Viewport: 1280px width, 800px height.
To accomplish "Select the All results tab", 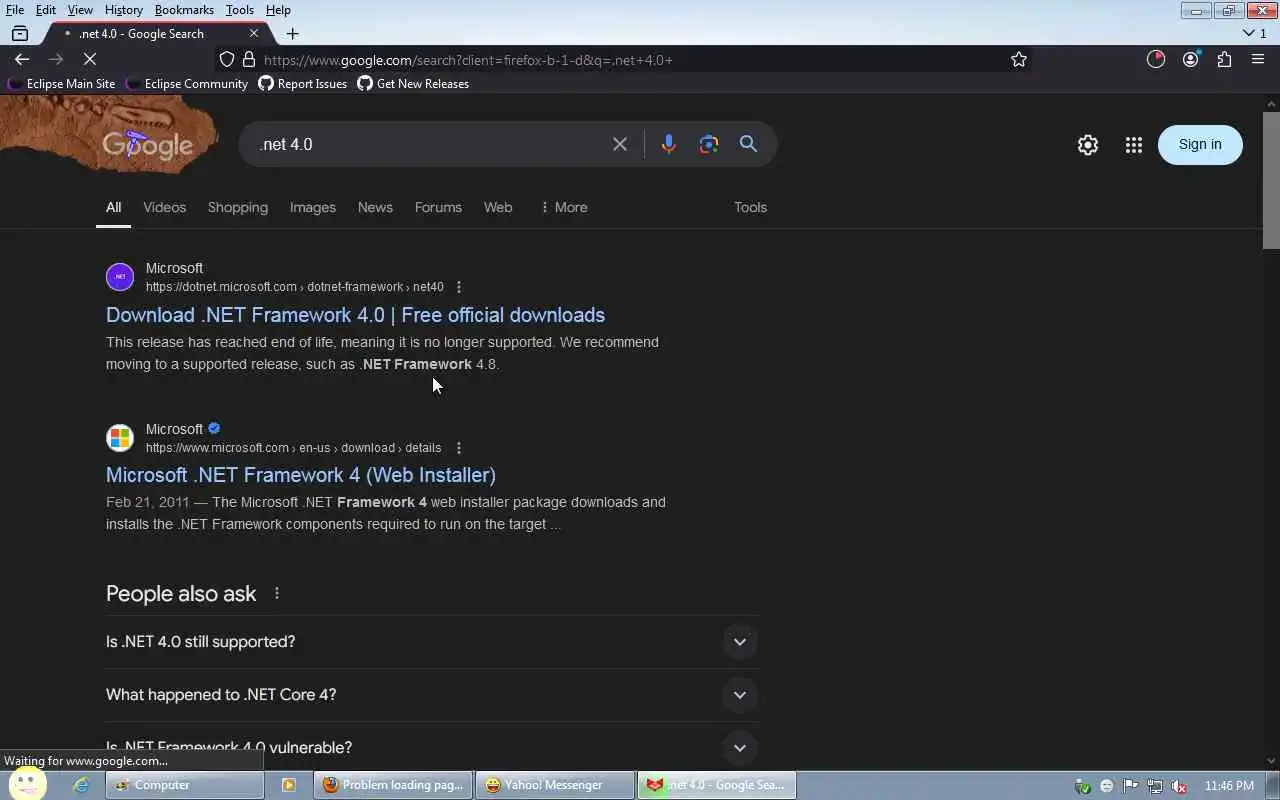I will pos(113,207).
